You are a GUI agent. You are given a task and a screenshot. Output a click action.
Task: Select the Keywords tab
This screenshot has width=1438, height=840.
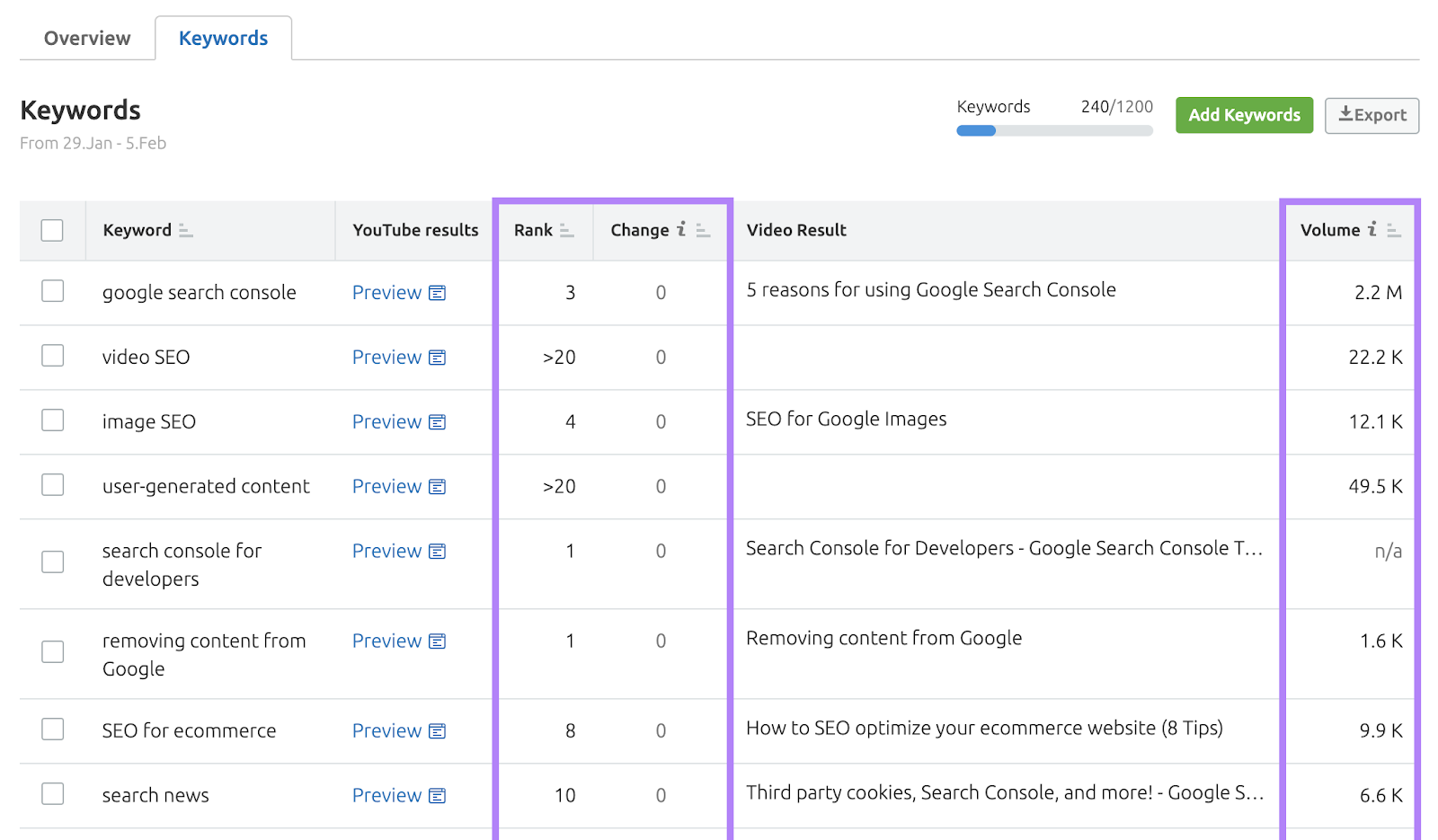(x=223, y=38)
